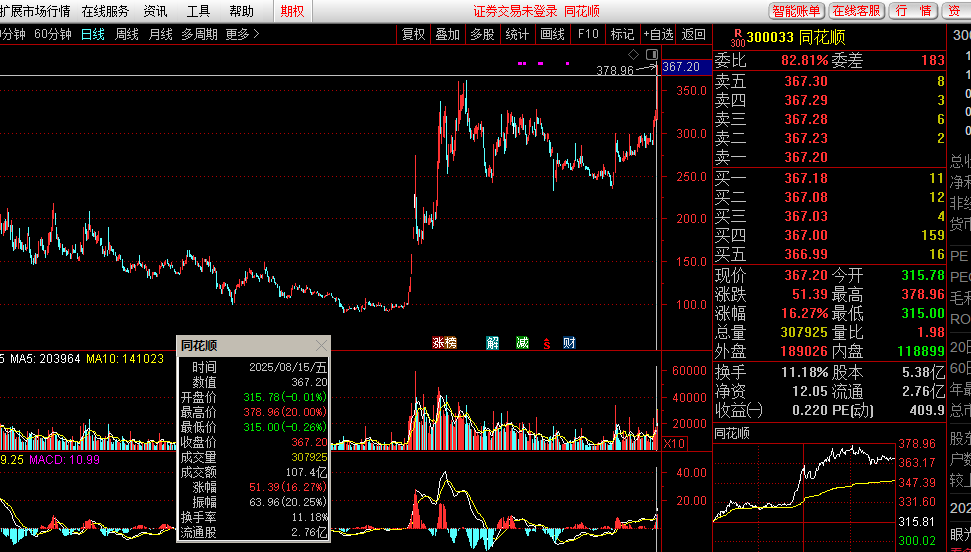Click the 涨榜 marker on the chart
971x552 pixels.
pos(444,343)
